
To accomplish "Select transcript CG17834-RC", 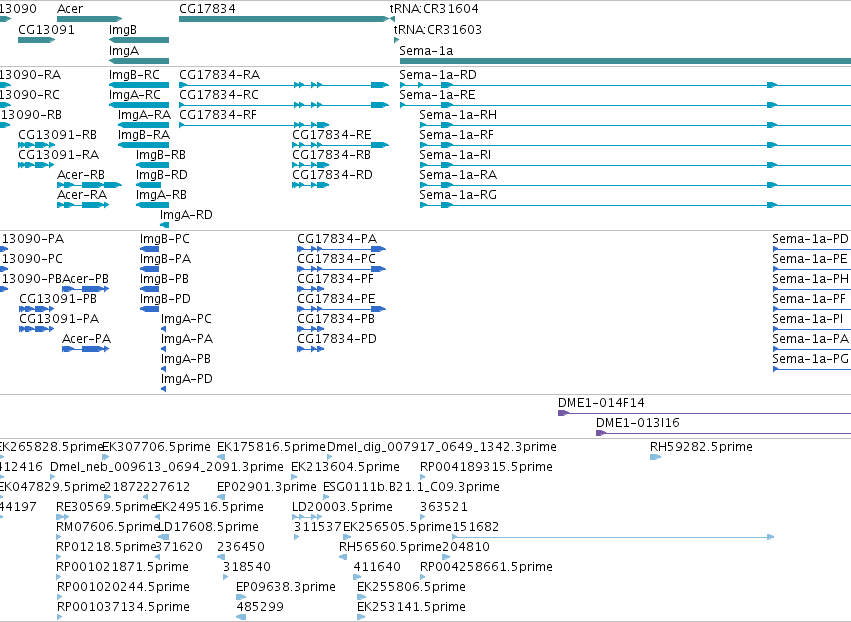I will coord(284,105).
